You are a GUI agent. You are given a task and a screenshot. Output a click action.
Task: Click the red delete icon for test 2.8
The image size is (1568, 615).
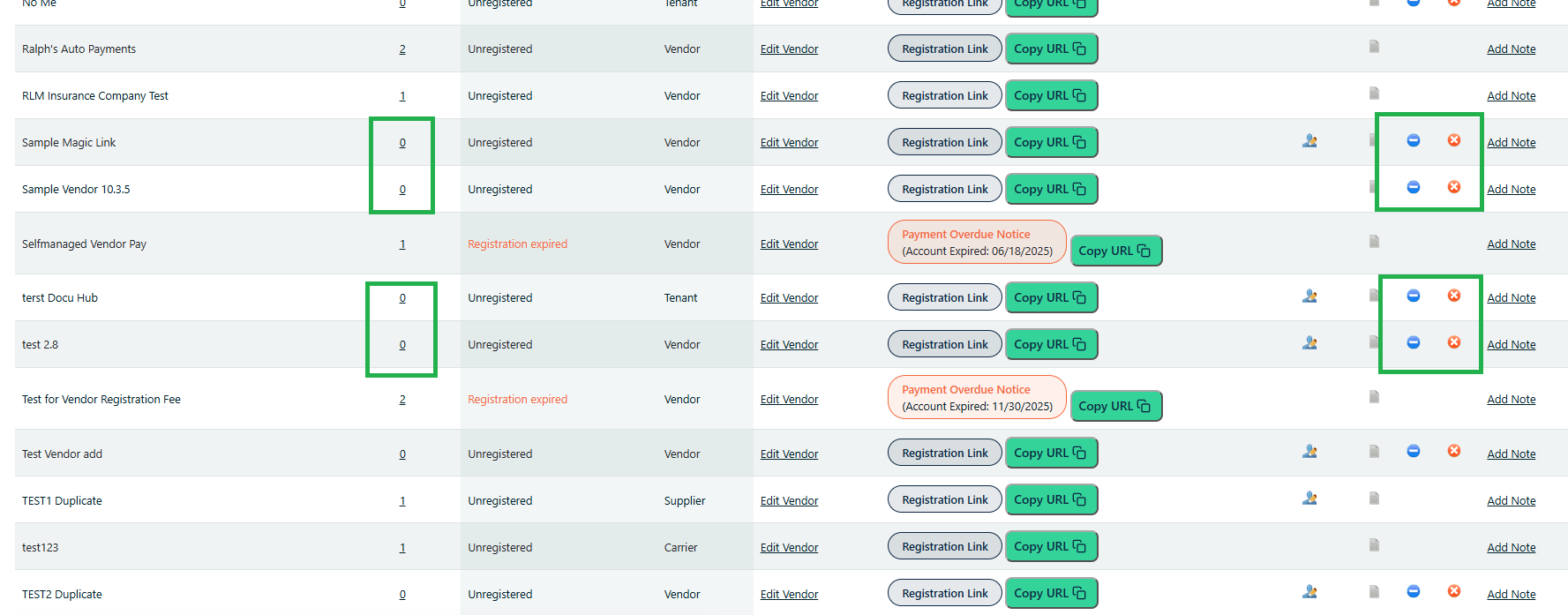click(1453, 342)
